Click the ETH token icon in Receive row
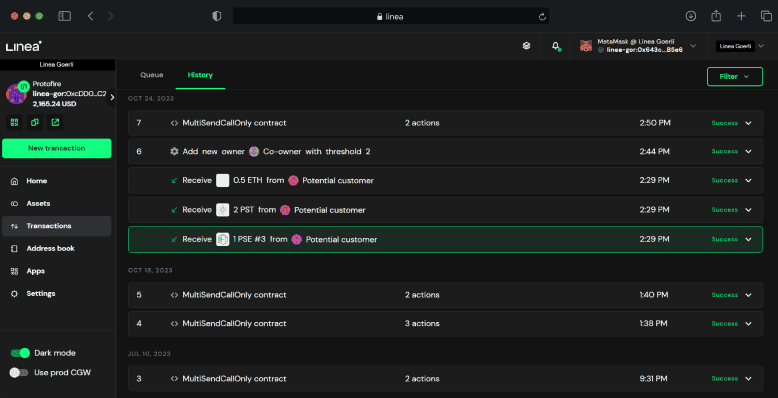This screenshot has height=398, width=778. [x=223, y=181]
